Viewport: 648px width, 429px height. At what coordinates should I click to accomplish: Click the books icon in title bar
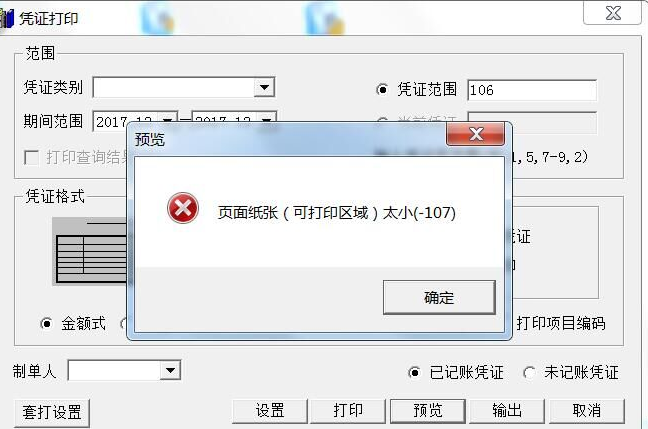click(x=7, y=19)
